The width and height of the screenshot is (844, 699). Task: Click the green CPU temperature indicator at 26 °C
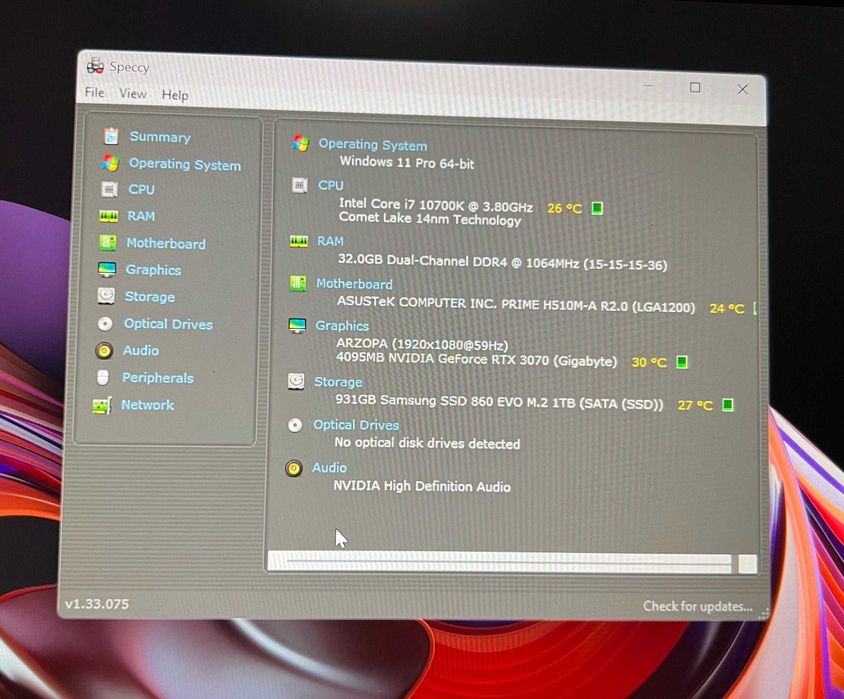point(597,208)
